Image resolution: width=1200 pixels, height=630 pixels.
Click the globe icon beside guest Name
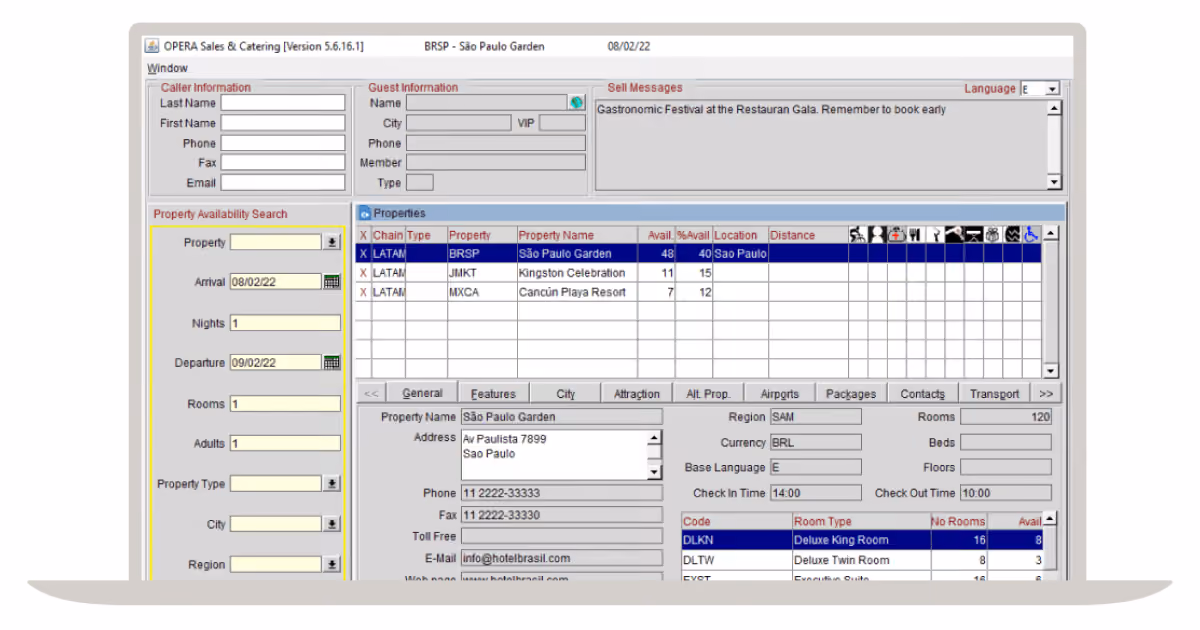[x=577, y=102]
